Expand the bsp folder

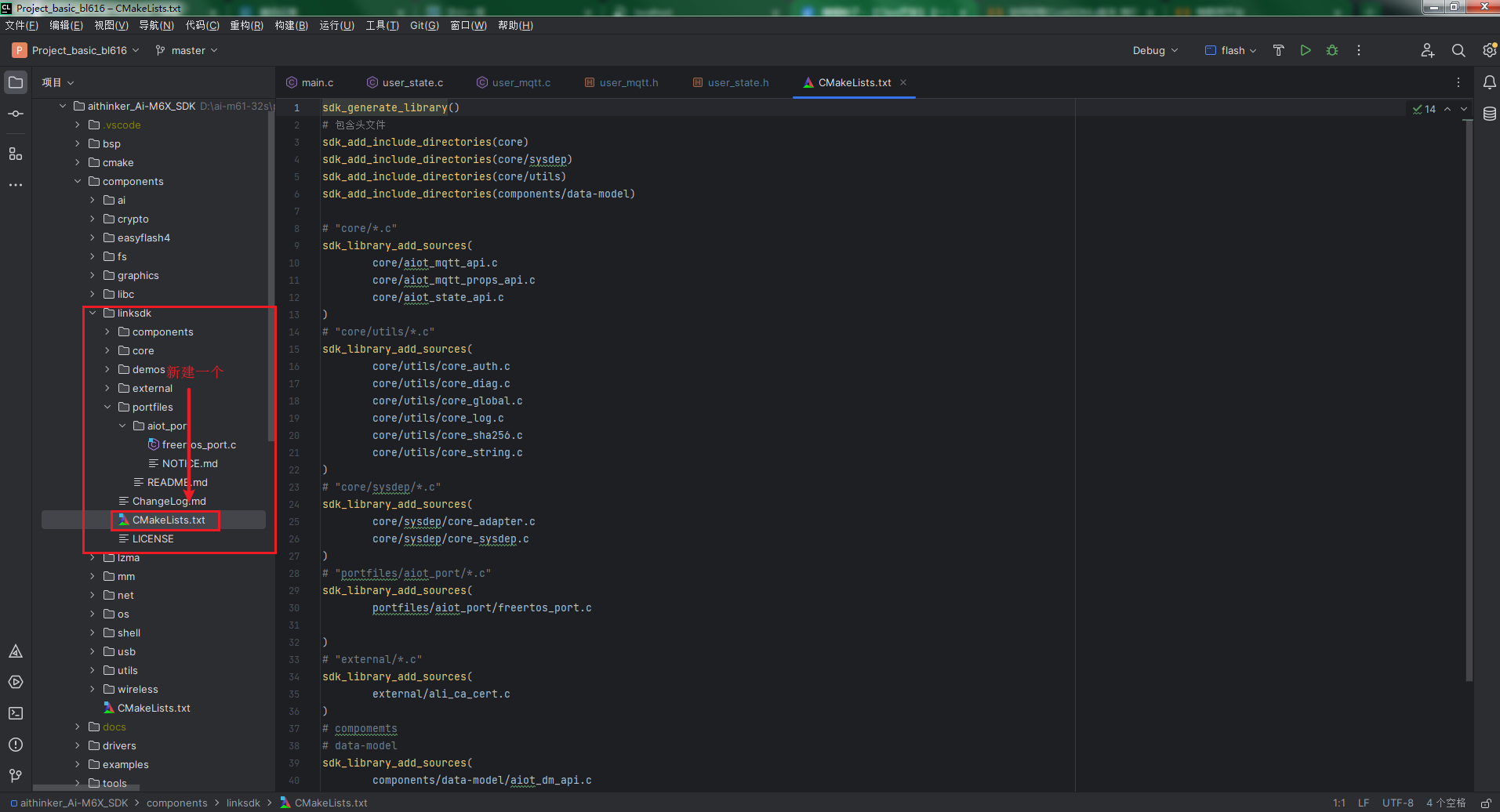point(78,143)
